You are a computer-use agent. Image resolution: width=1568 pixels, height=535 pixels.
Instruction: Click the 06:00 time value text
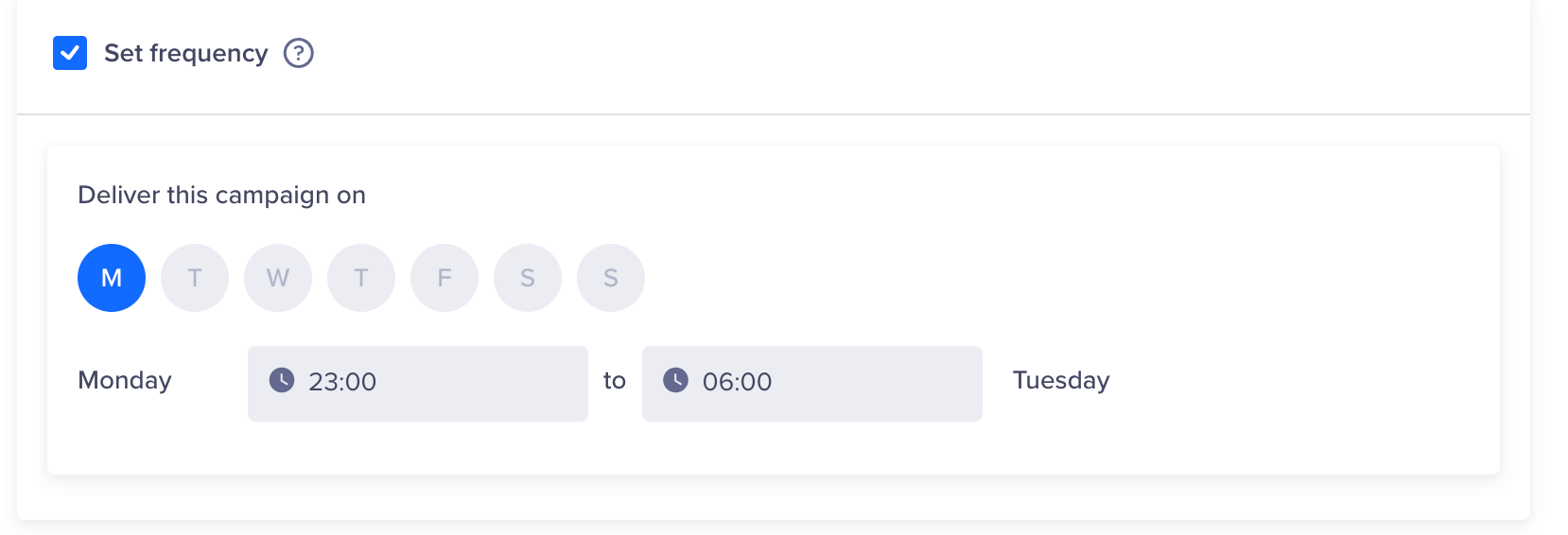[x=737, y=382]
